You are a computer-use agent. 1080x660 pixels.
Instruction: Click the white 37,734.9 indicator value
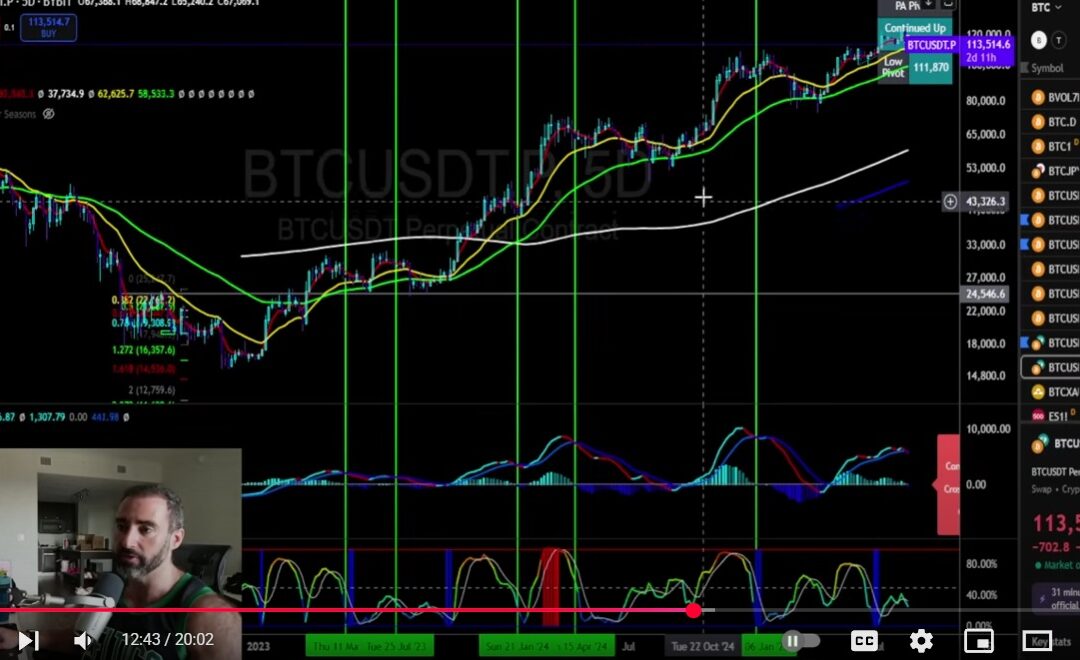(x=65, y=94)
